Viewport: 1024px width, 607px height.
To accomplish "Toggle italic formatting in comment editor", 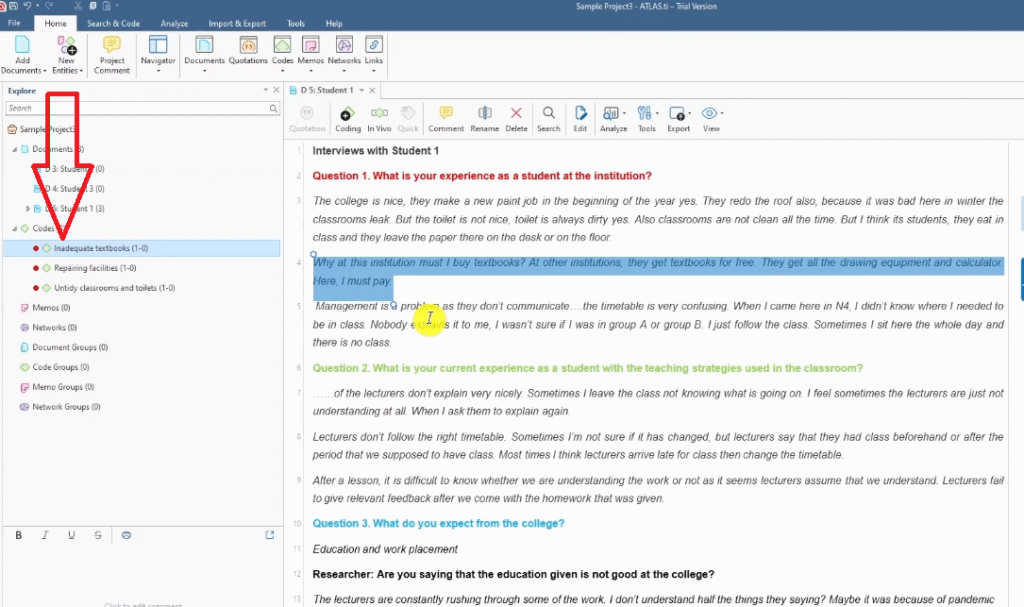I will click(45, 535).
